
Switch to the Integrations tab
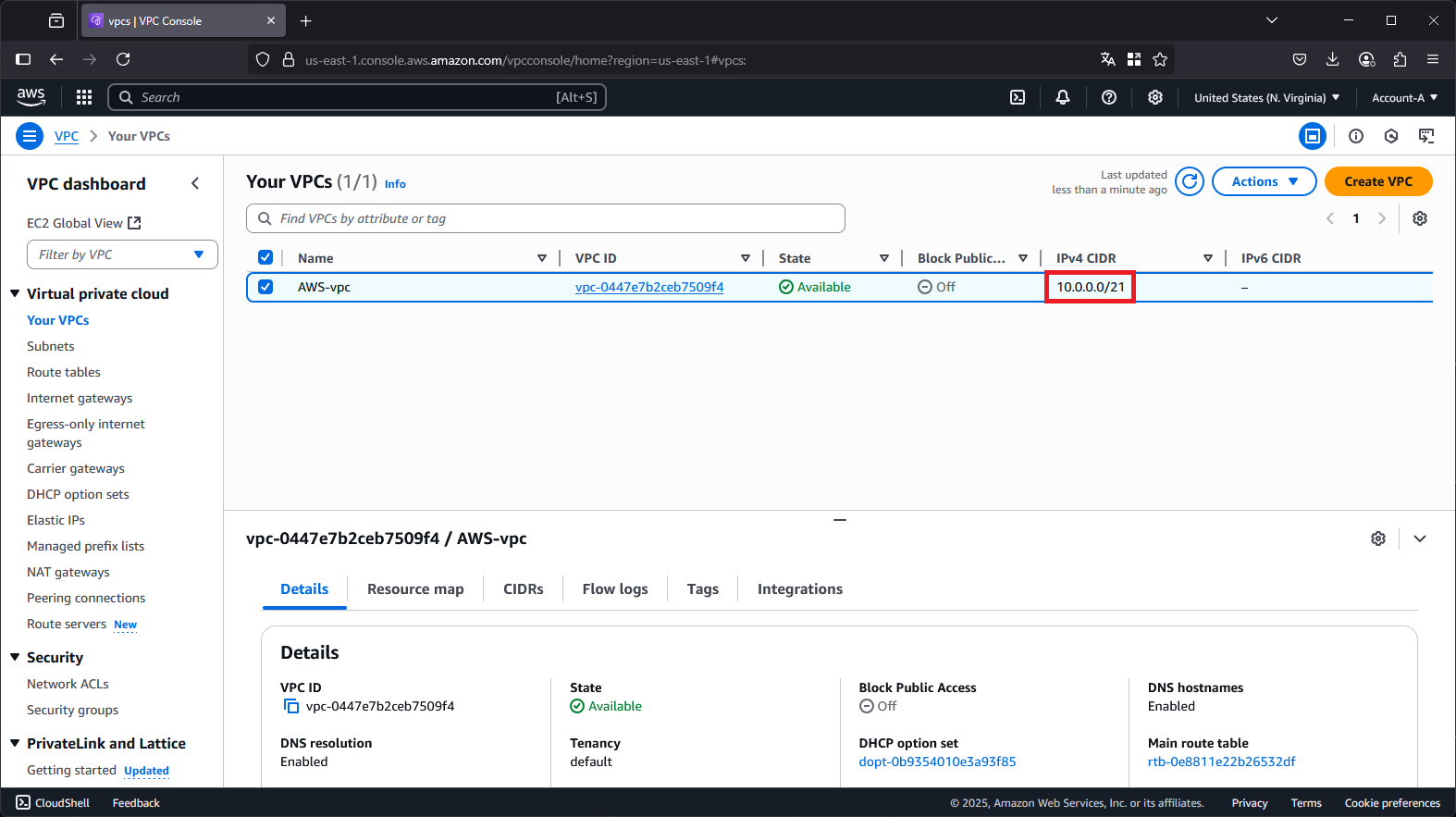click(800, 589)
